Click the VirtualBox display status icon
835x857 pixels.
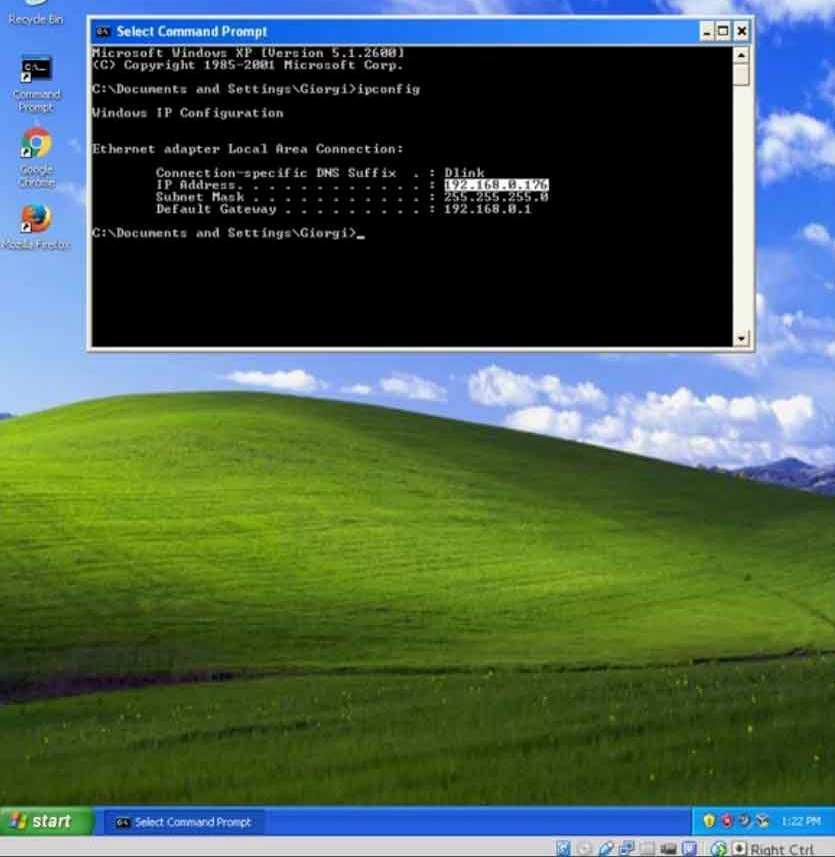[668, 849]
